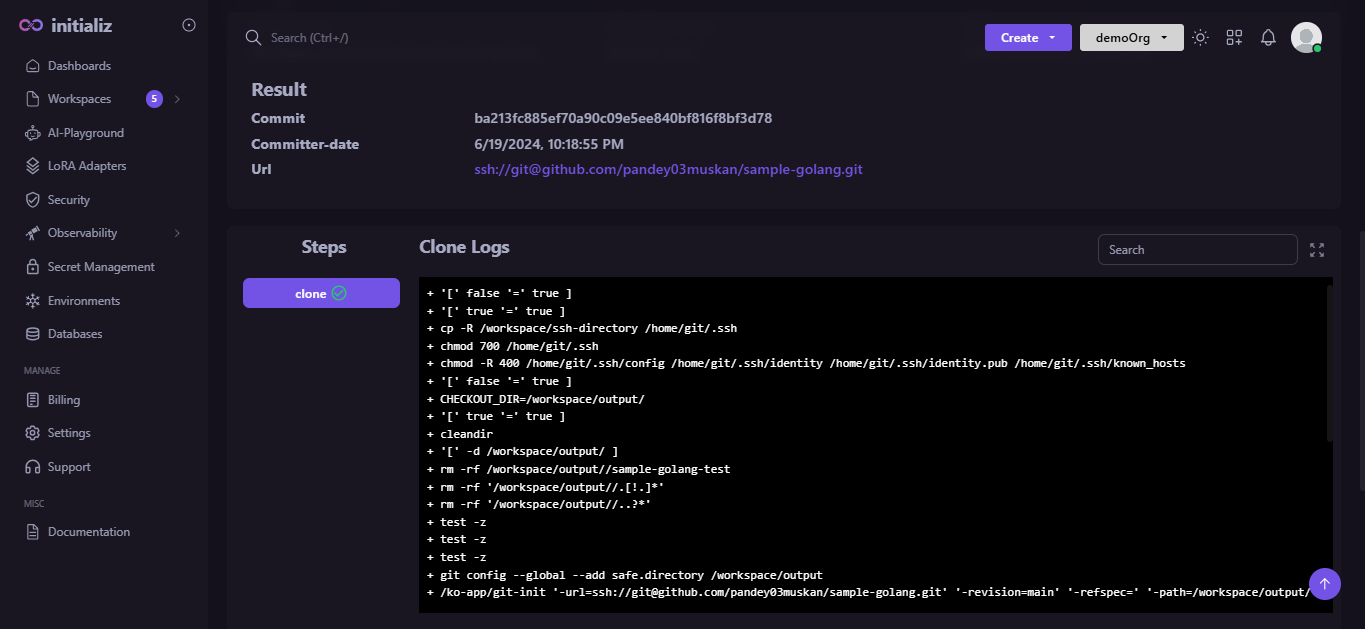
Task: Click log line 'chmod 700 /home/git/.ssh'
Action: [x=512, y=346]
